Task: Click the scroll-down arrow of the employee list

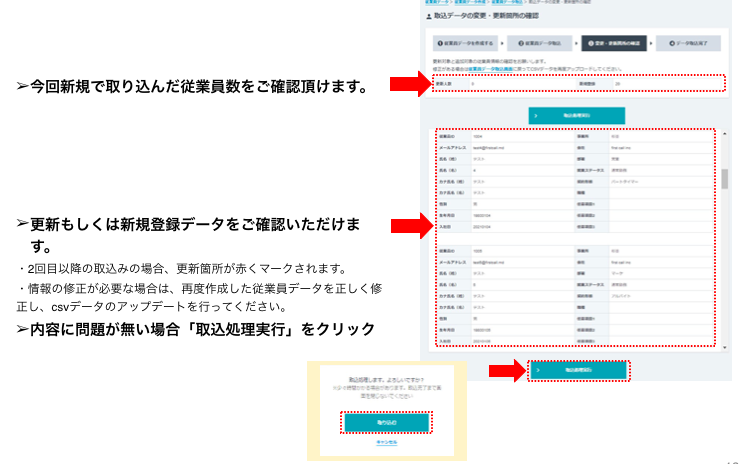Action: [725, 347]
